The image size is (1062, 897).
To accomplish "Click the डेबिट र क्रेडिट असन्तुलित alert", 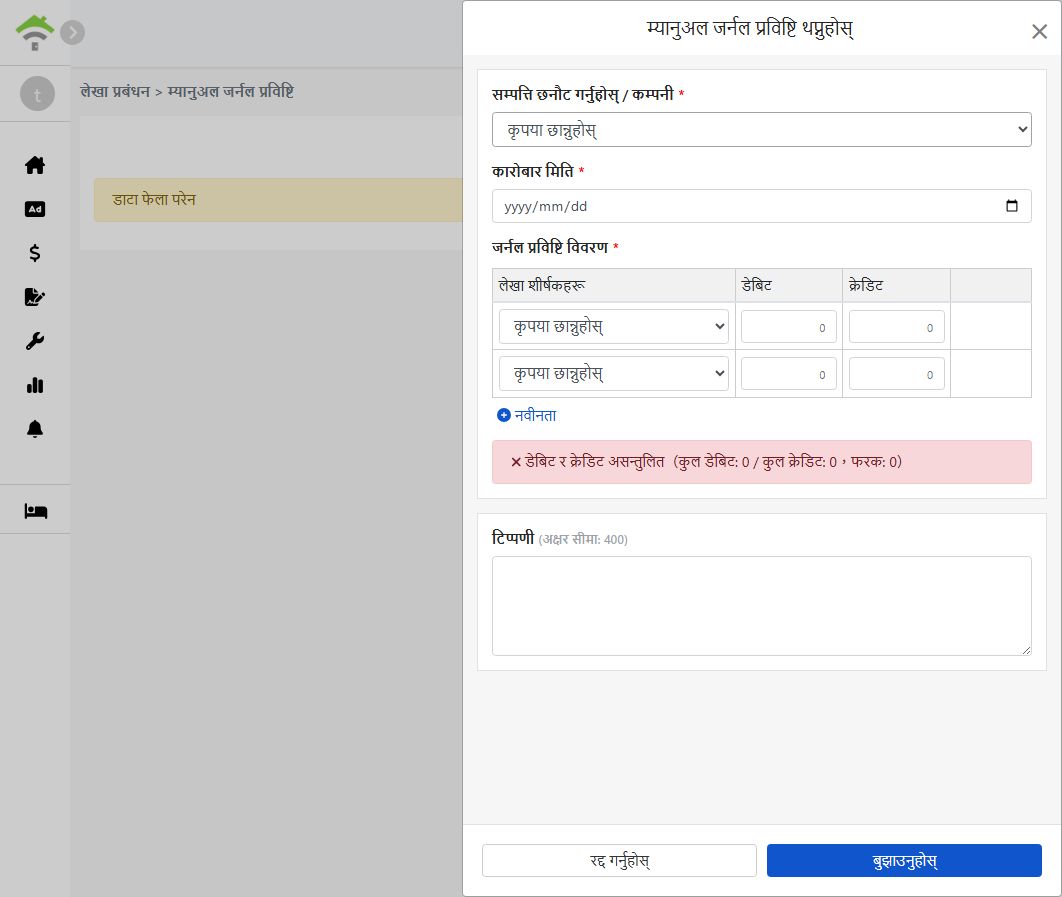I will (x=761, y=462).
